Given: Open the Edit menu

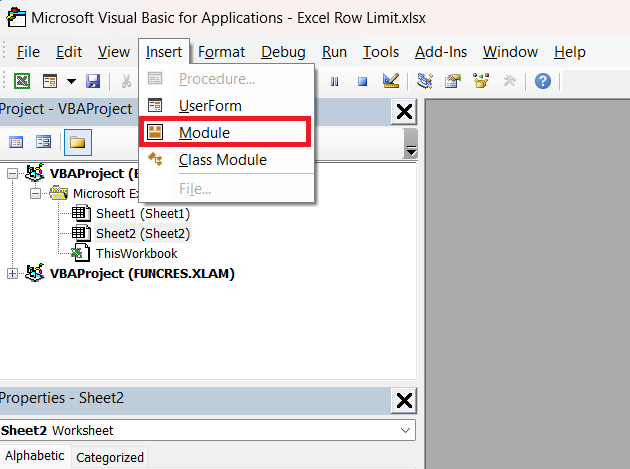Looking at the screenshot, I should point(69,52).
